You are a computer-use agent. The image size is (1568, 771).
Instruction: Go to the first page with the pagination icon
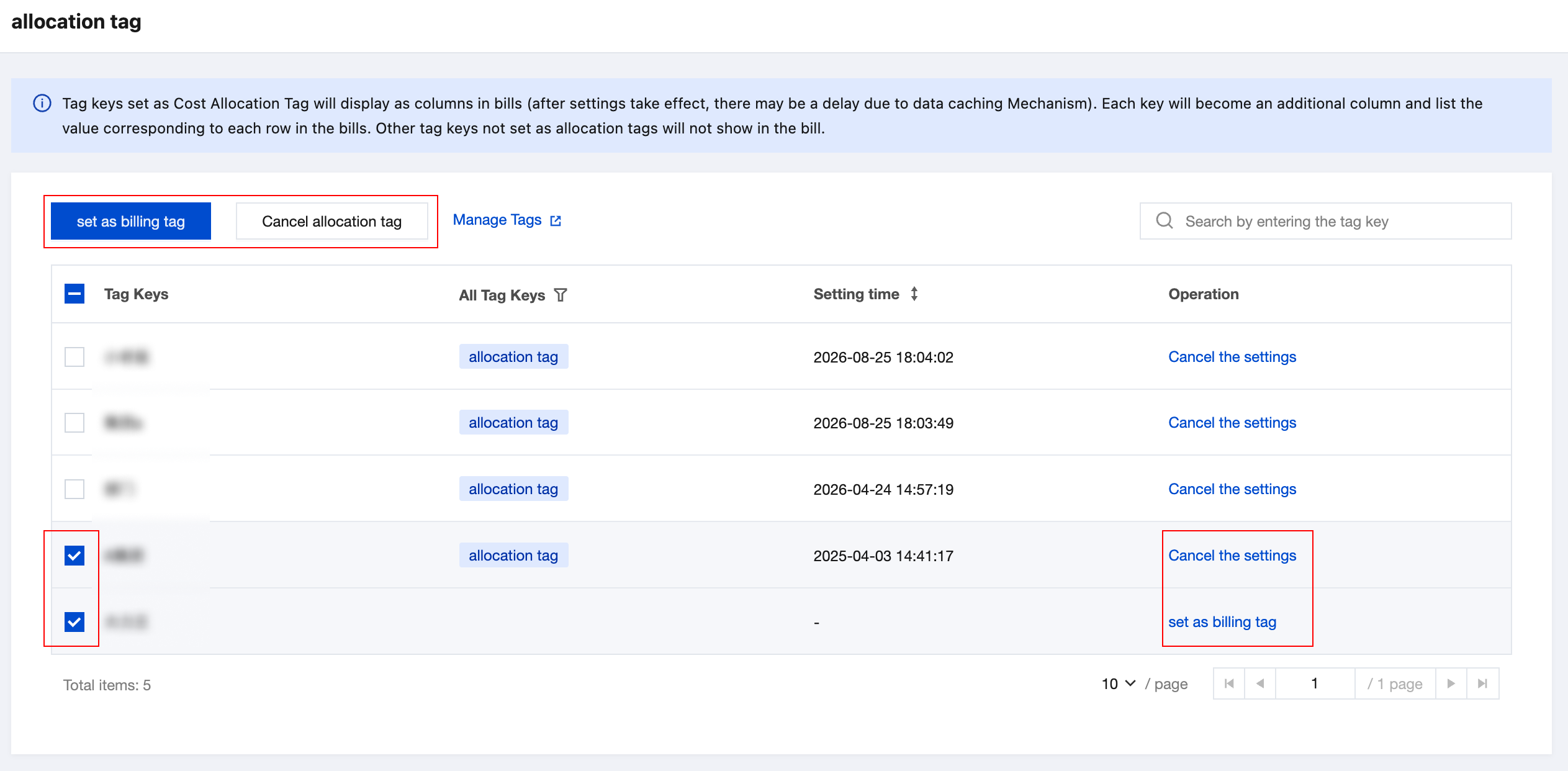1229,683
